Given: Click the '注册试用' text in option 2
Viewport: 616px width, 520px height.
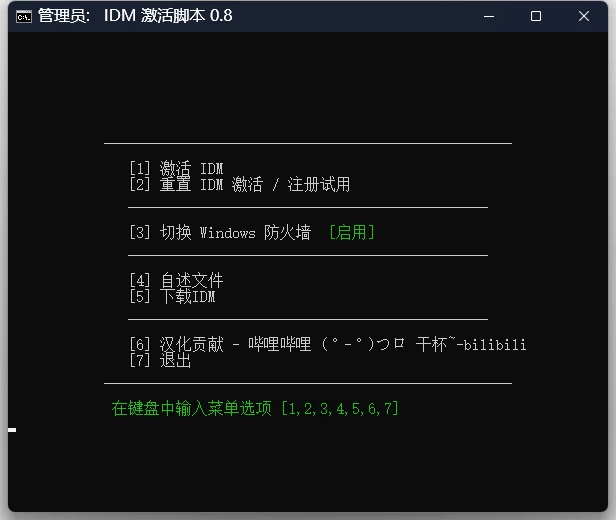Looking at the screenshot, I should [319, 185].
